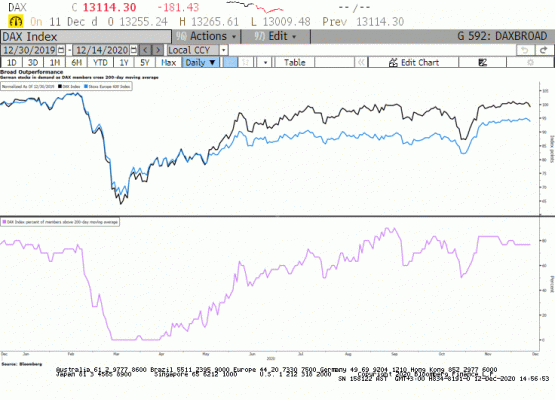The height and width of the screenshot is (400, 555).
Task: Click the DAX ticker label at top
Action: coord(17,7)
